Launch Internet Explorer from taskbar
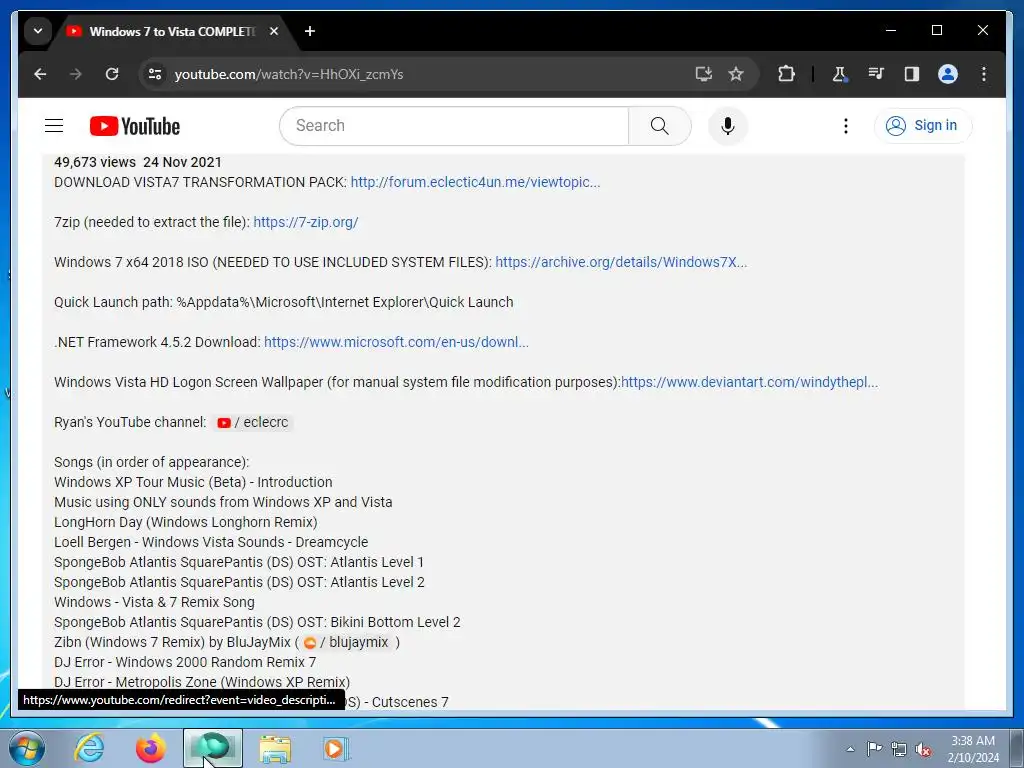The height and width of the screenshot is (768, 1024). coord(89,748)
